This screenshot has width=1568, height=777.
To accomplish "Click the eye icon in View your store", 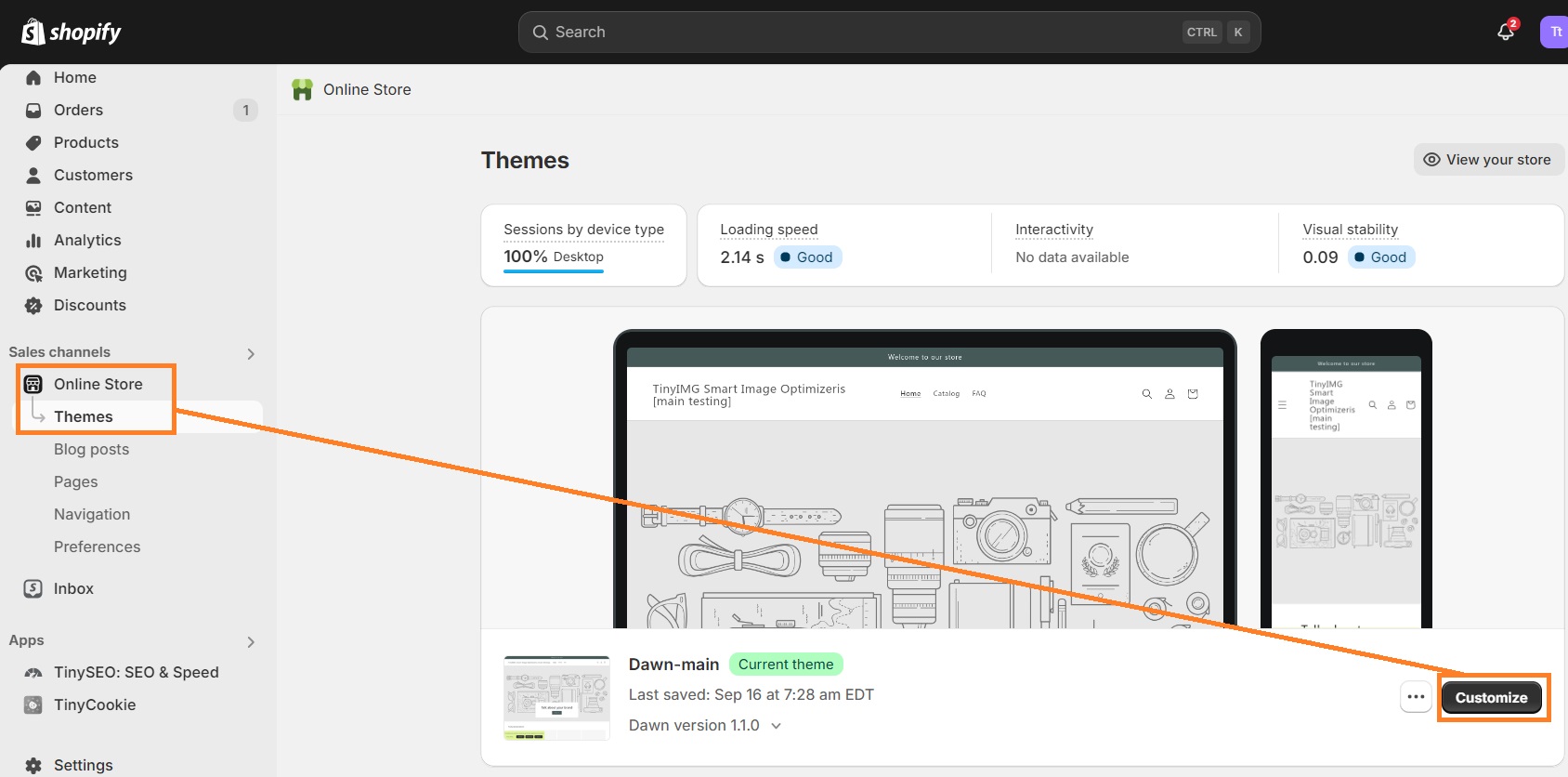I will coord(1431,160).
